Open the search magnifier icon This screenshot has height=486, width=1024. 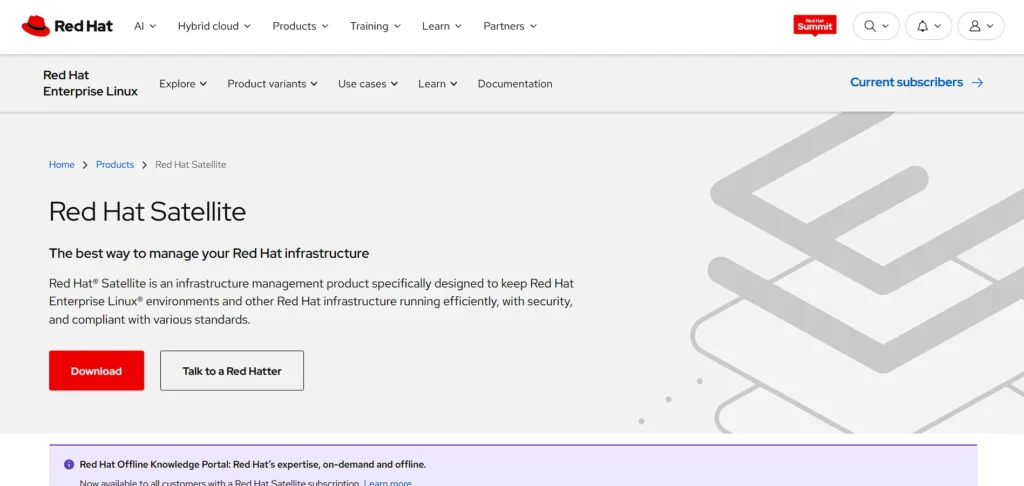[x=870, y=26]
